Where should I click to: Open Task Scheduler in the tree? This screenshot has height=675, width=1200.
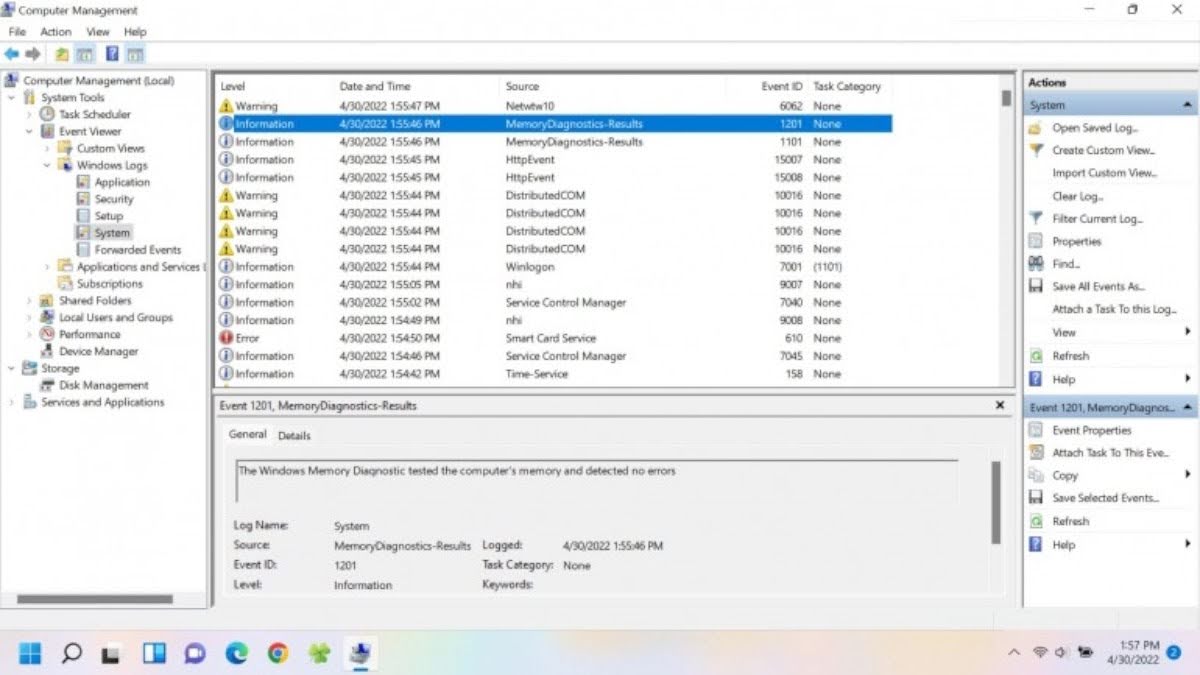(94, 114)
